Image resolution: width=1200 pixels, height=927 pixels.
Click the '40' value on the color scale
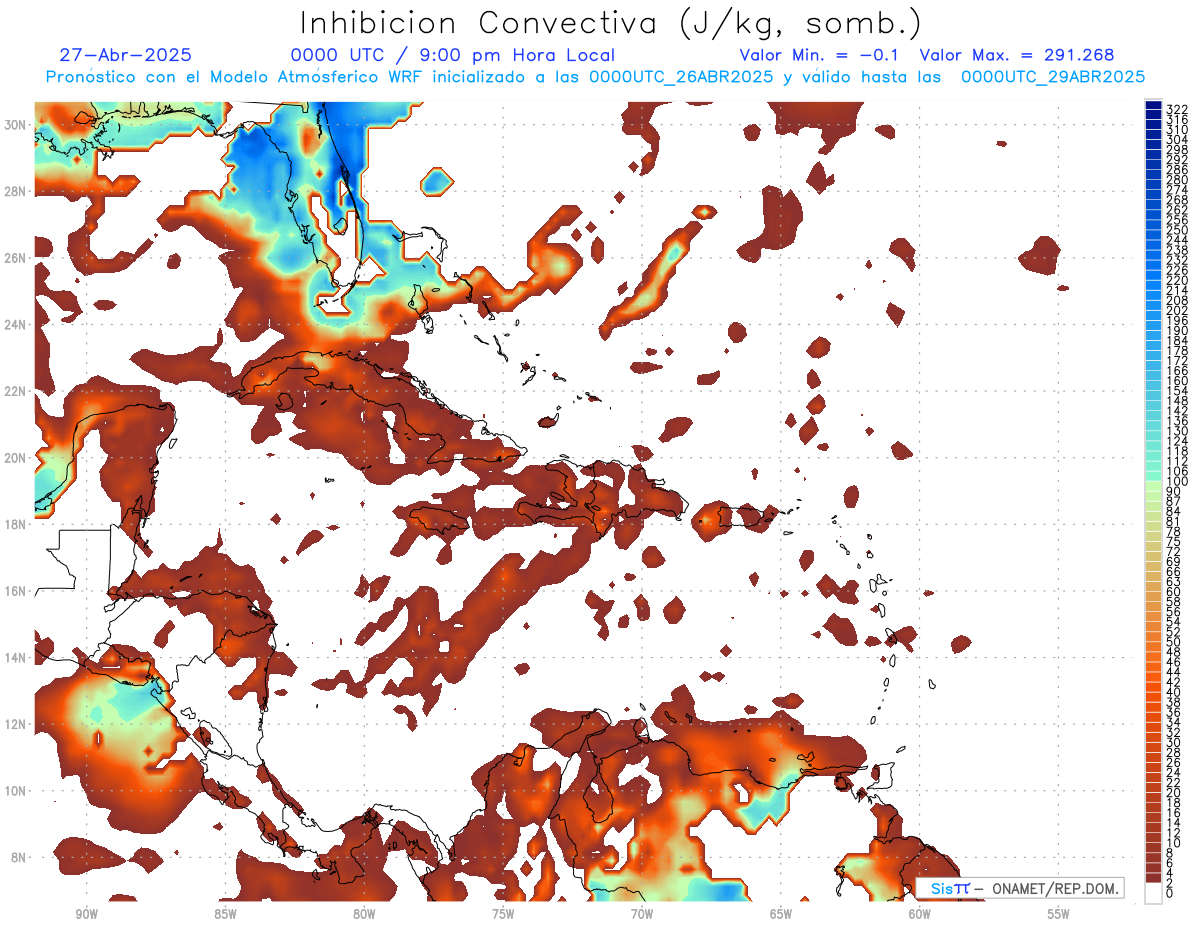tap(1173, 692)
